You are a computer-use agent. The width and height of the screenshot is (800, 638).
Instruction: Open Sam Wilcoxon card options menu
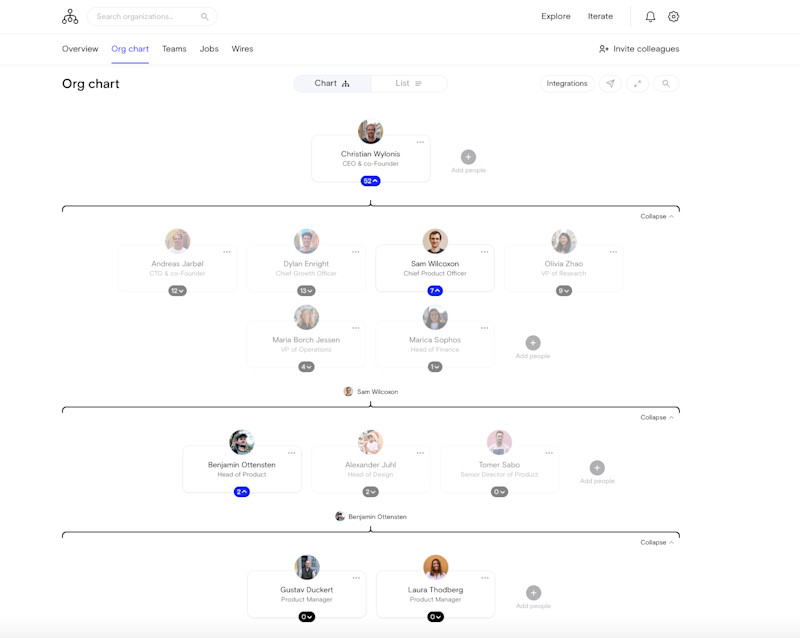(484, 252)
